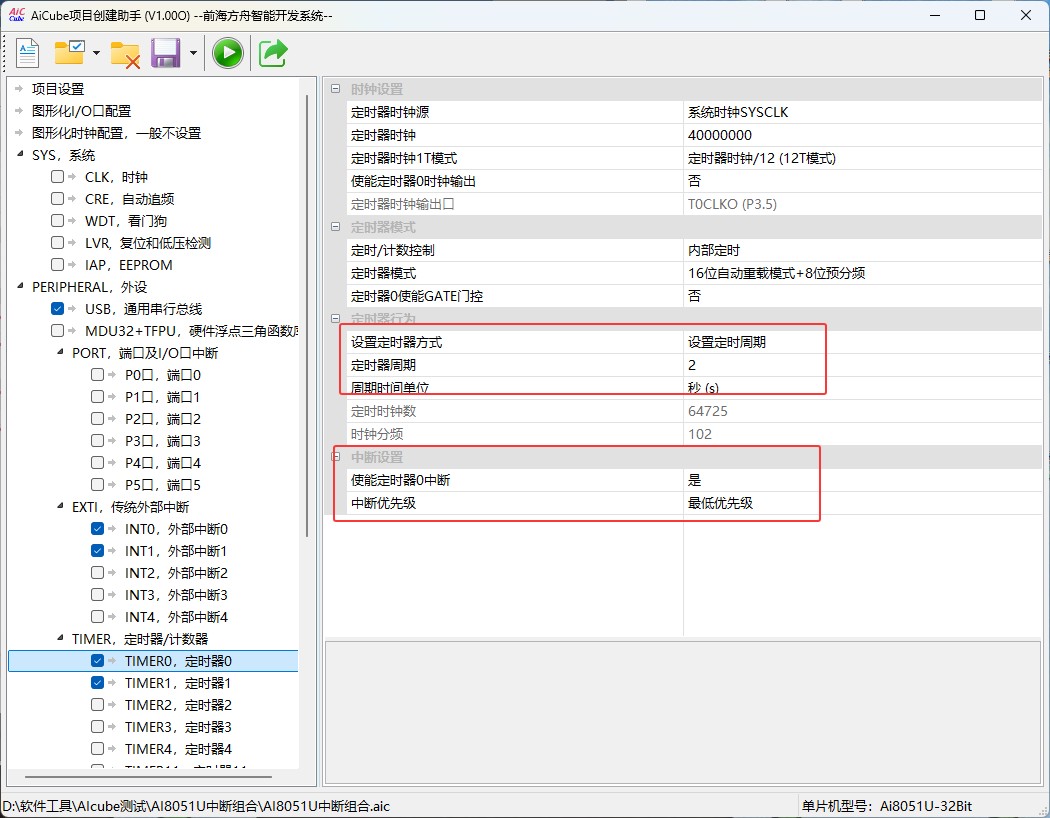Change 设置定时器方式 value 设置定时周期
Viewport: 1050px width, 818px height.
point(862,342)
